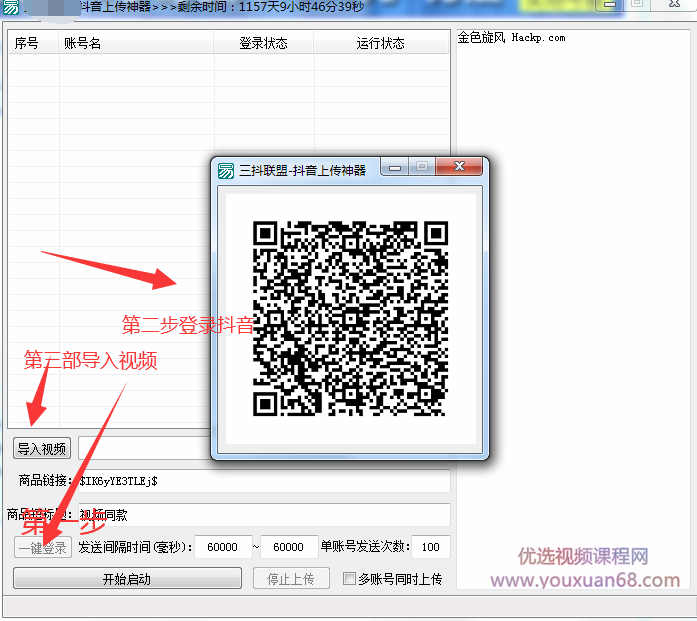This screenshot has width=697, height=621.
Task: Start the upload with 开始启动
Action: click(x=127, y=578)
